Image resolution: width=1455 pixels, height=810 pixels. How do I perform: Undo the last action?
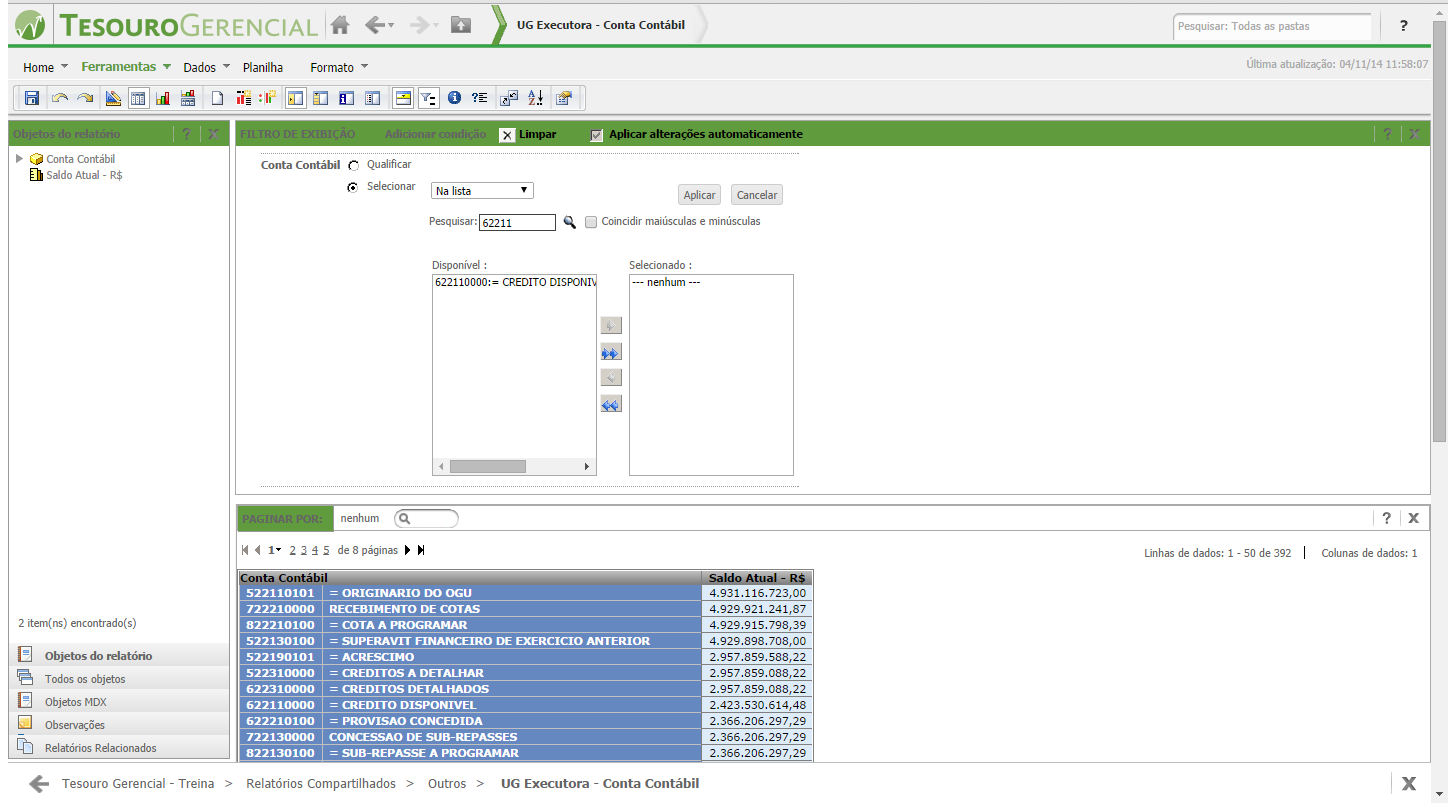tap(59, 98)
